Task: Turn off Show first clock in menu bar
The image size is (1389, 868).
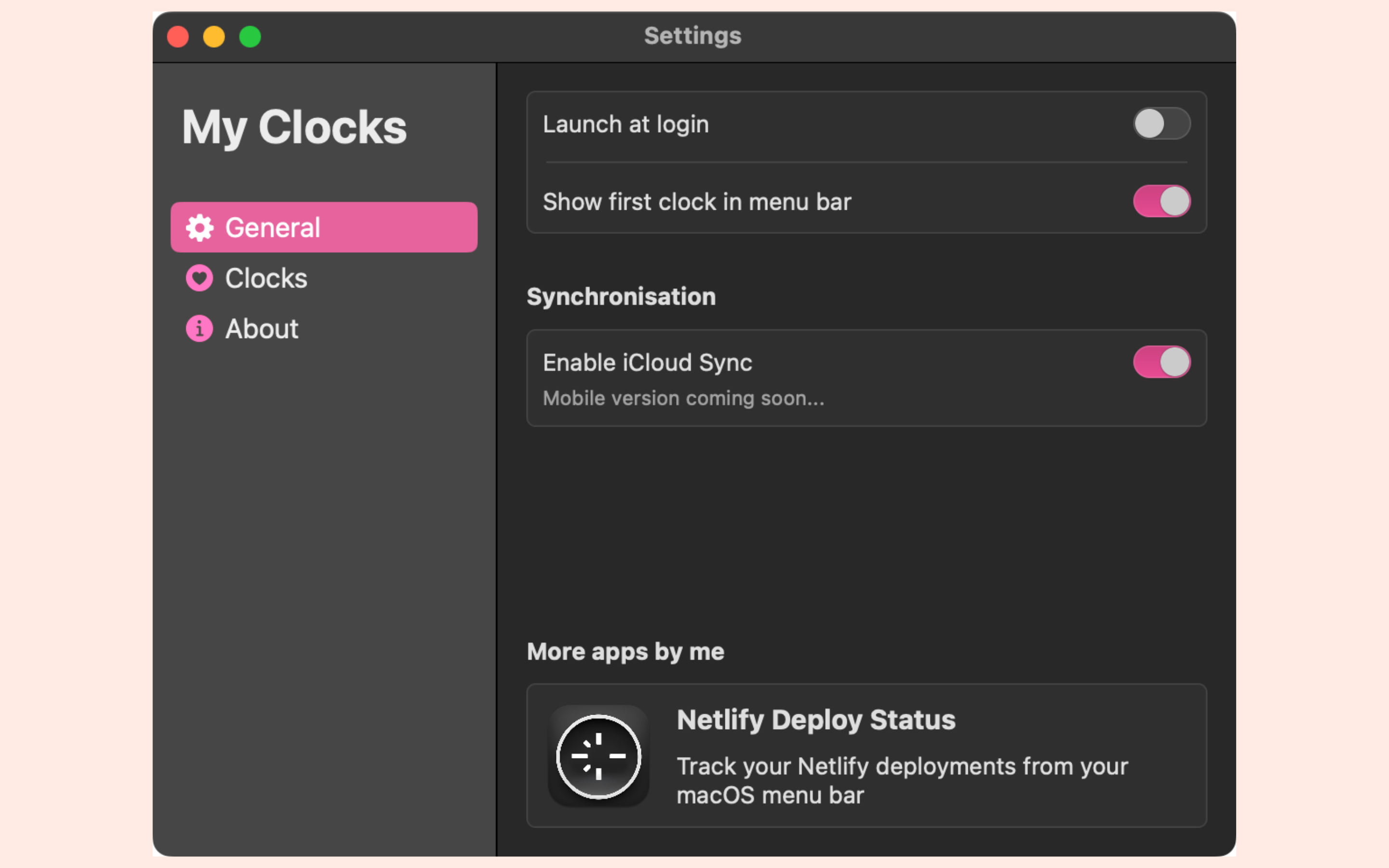Action: click(x=1162, y=202)
